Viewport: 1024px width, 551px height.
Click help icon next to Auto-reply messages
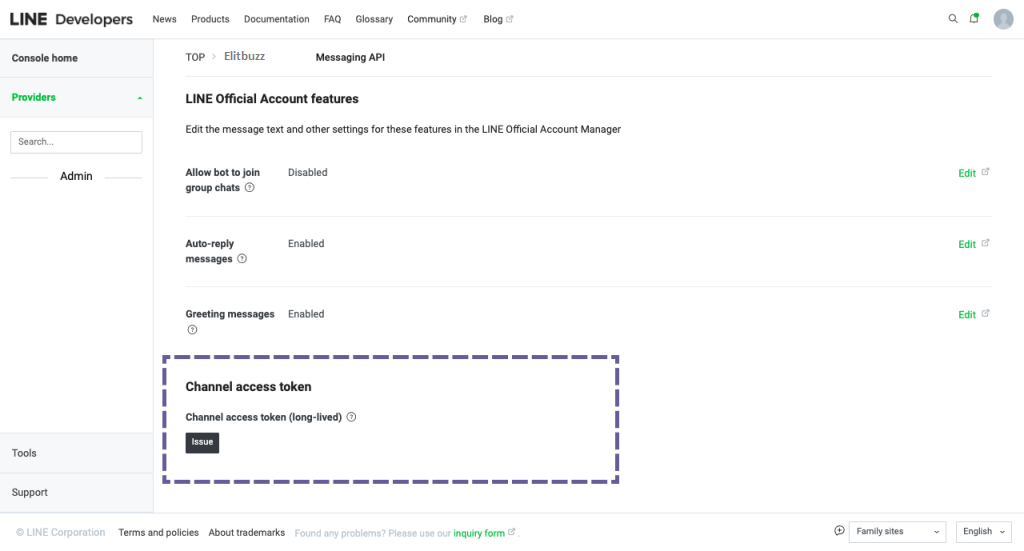[x=242, y=259]
